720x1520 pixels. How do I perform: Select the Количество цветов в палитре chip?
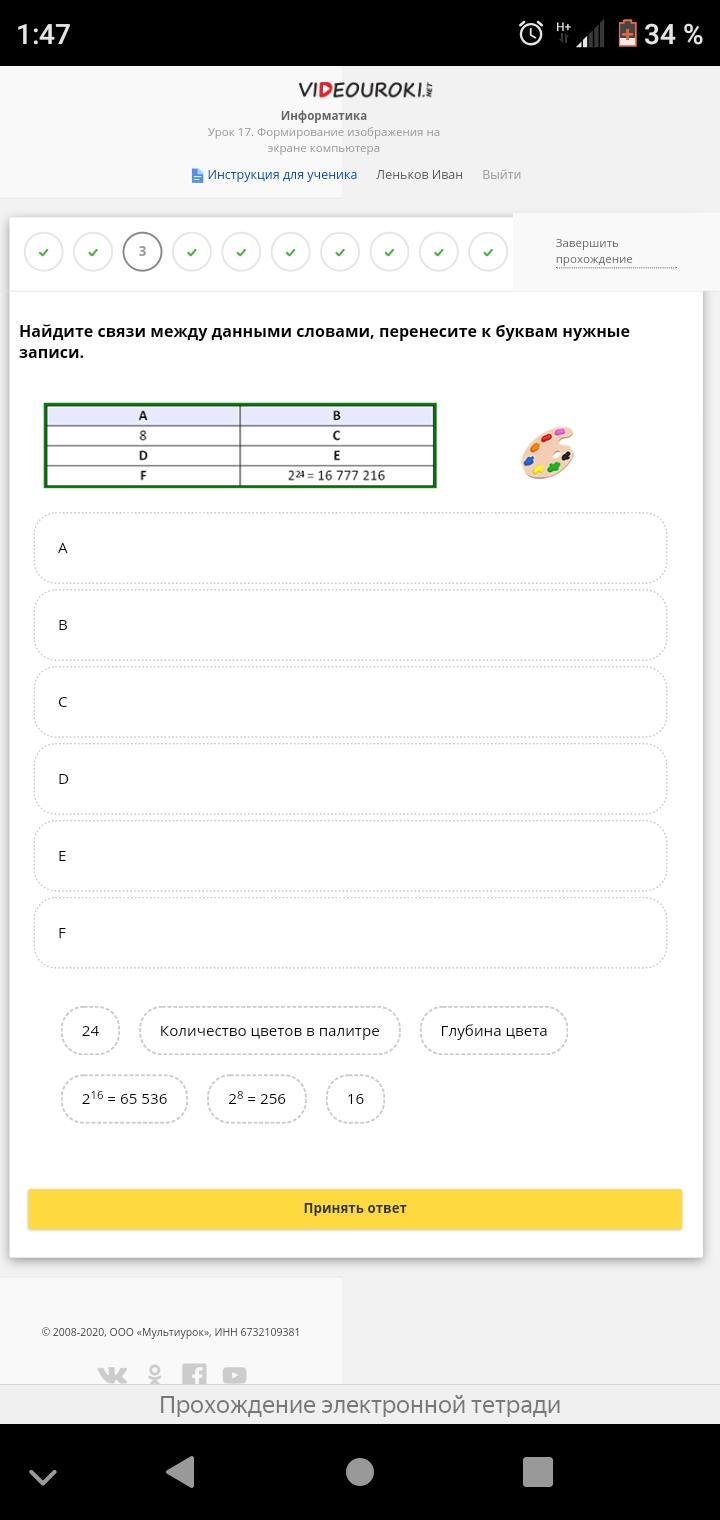tap(269, 1031)
